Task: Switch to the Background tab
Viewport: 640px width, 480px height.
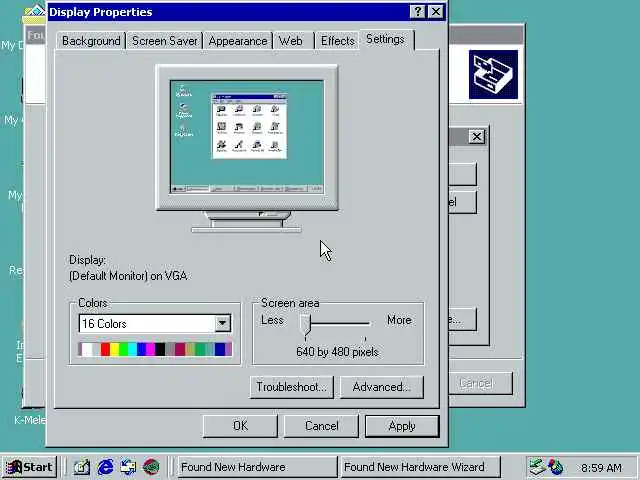Action: 91,41
